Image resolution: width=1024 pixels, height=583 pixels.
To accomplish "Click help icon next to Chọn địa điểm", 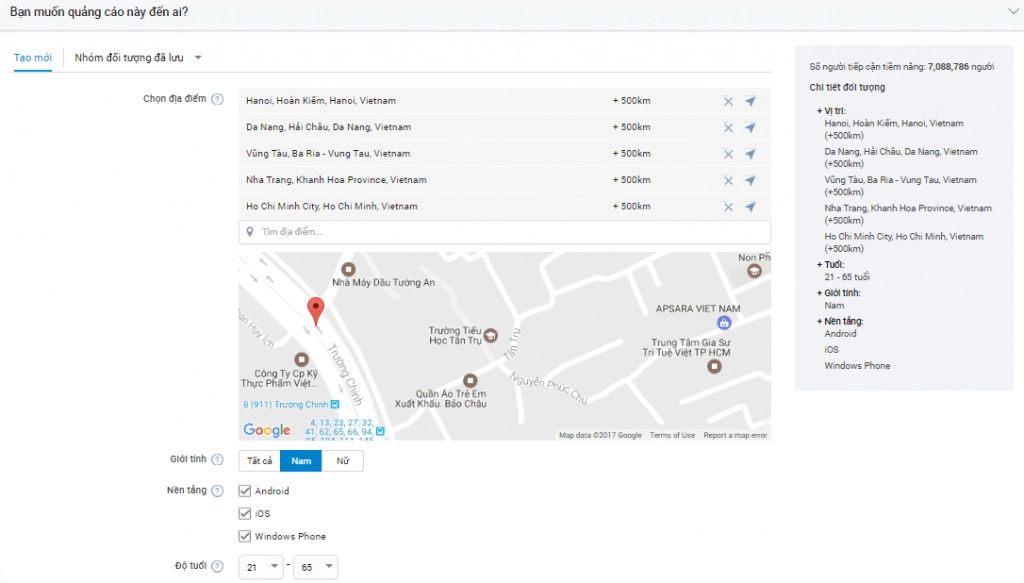I will [217, 100].
